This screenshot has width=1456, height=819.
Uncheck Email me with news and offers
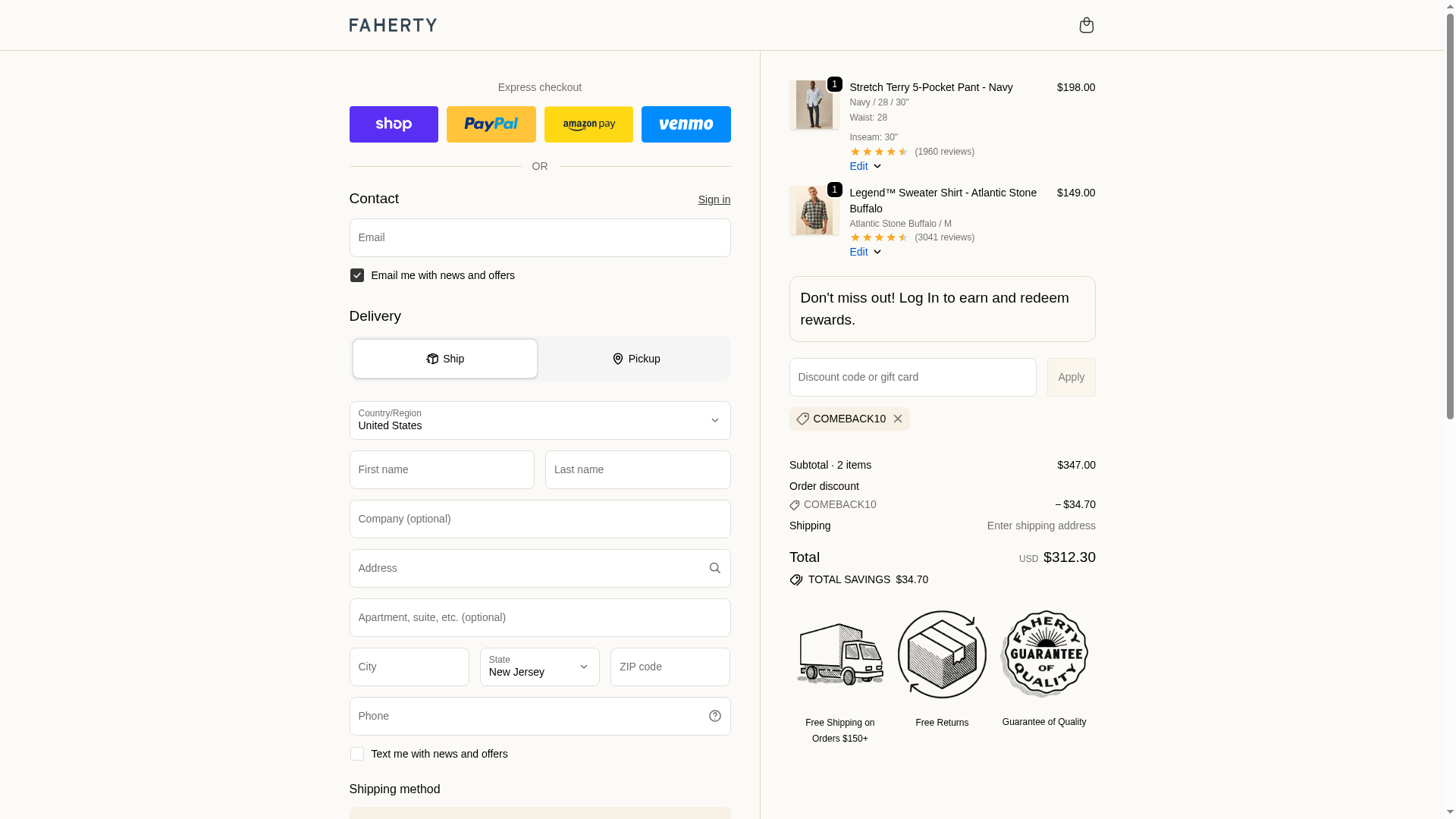(356, 275)
